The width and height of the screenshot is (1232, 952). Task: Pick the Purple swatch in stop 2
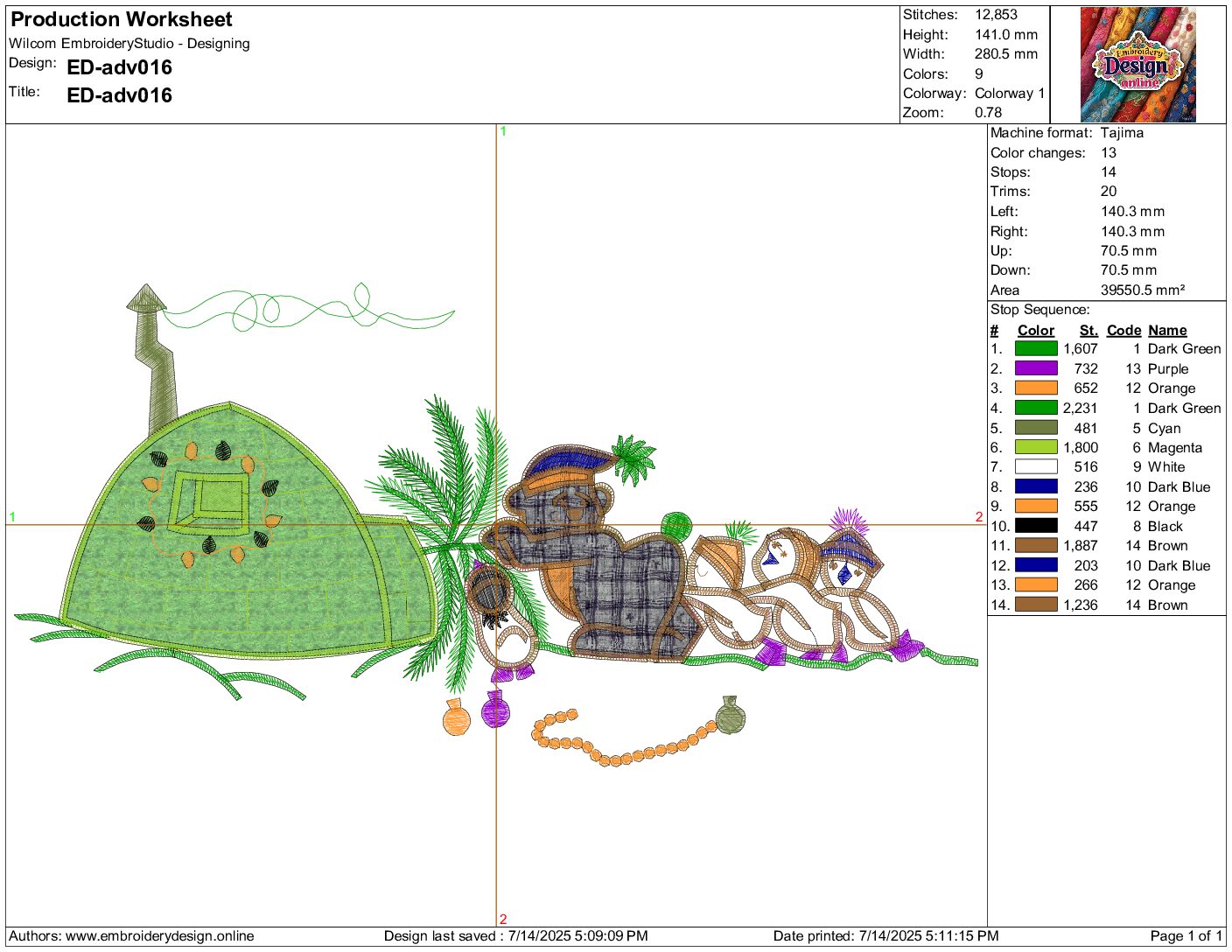[1036, 368]
